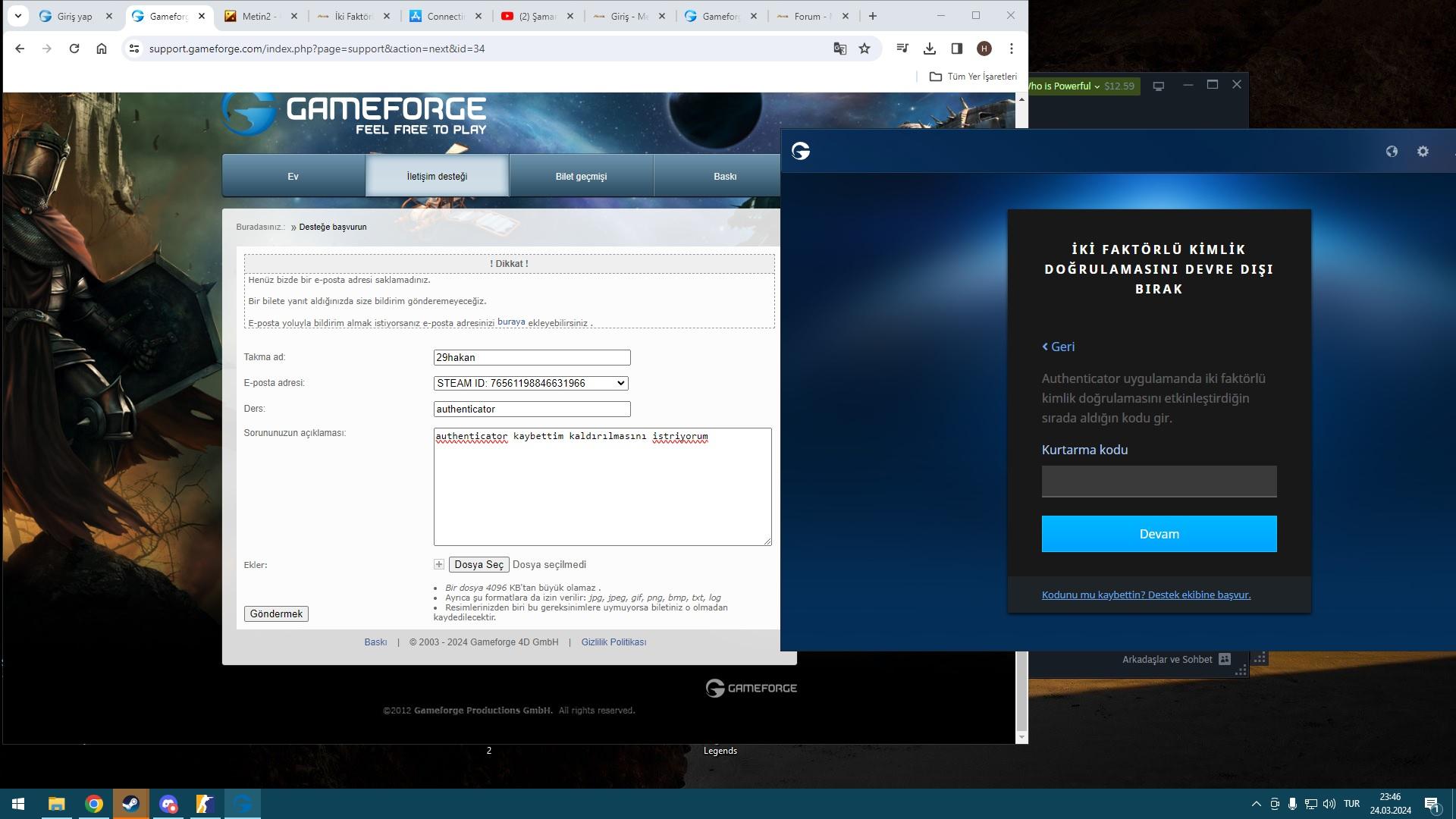The width and height of the screenshot is (1456, 819).
Task: Translate the page using the Google Translate icon
Action: [839, 48]
